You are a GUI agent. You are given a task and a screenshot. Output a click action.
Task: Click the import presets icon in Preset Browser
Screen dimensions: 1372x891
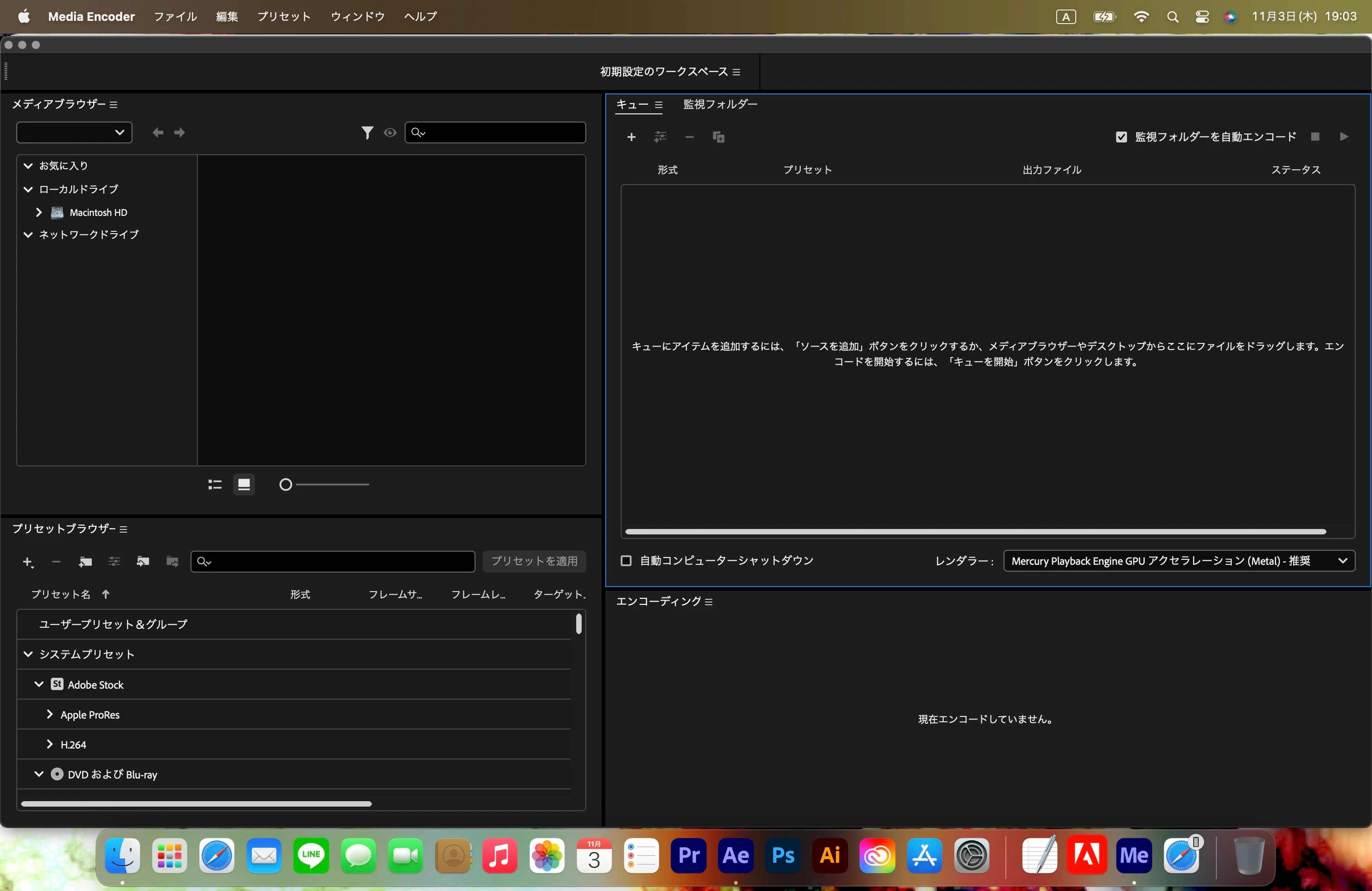(143, 561)
